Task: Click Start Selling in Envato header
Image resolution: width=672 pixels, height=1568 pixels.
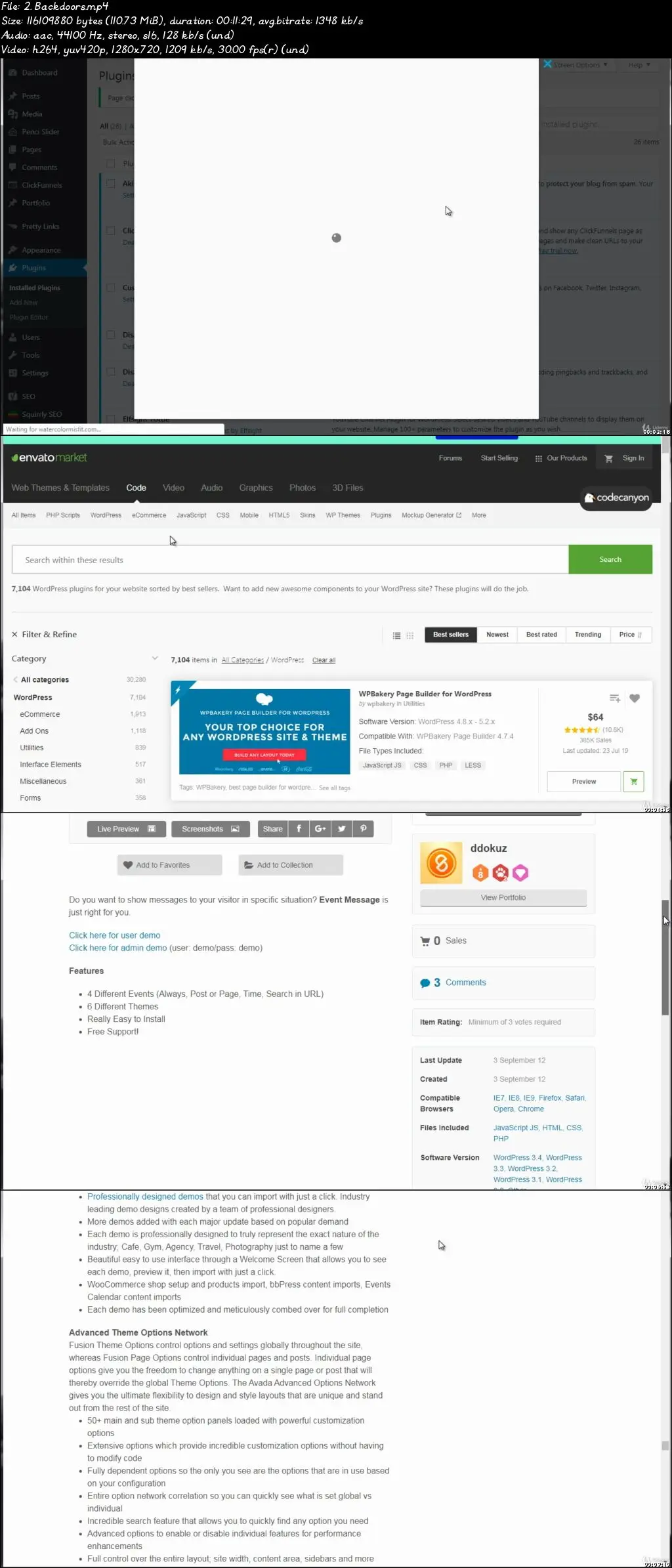Action: (499, 458)
